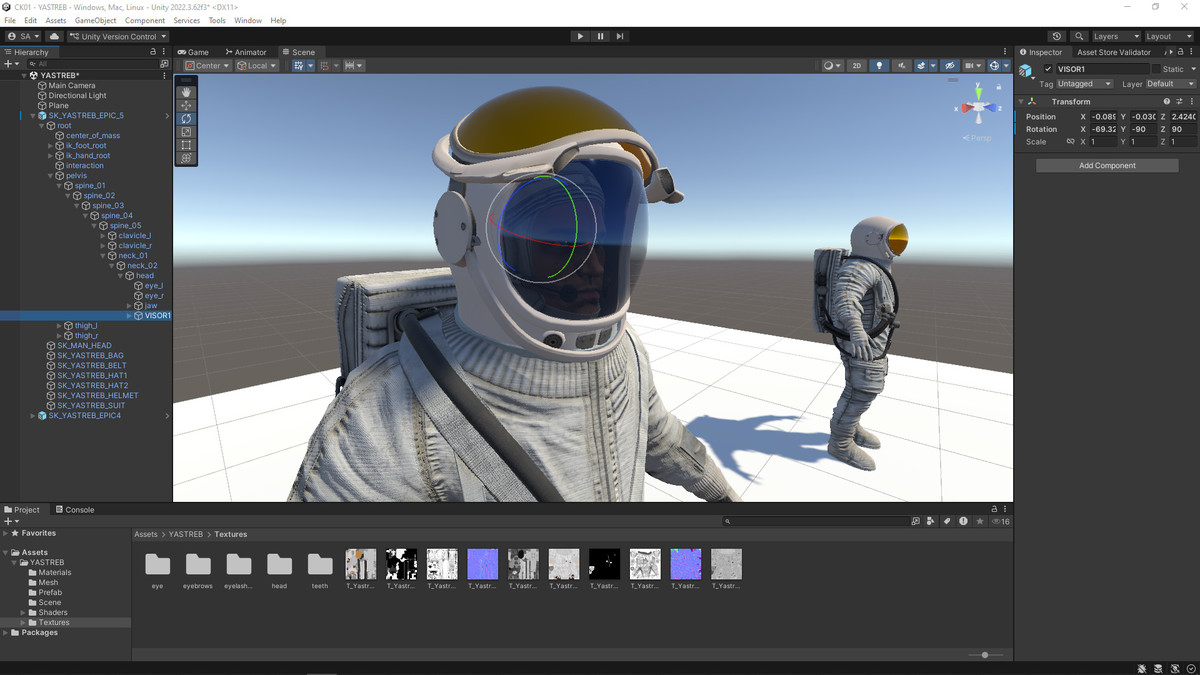Screen dimensions: 1200x675
Task: Click the Add Component button
Action: [x=1107, y=165]
